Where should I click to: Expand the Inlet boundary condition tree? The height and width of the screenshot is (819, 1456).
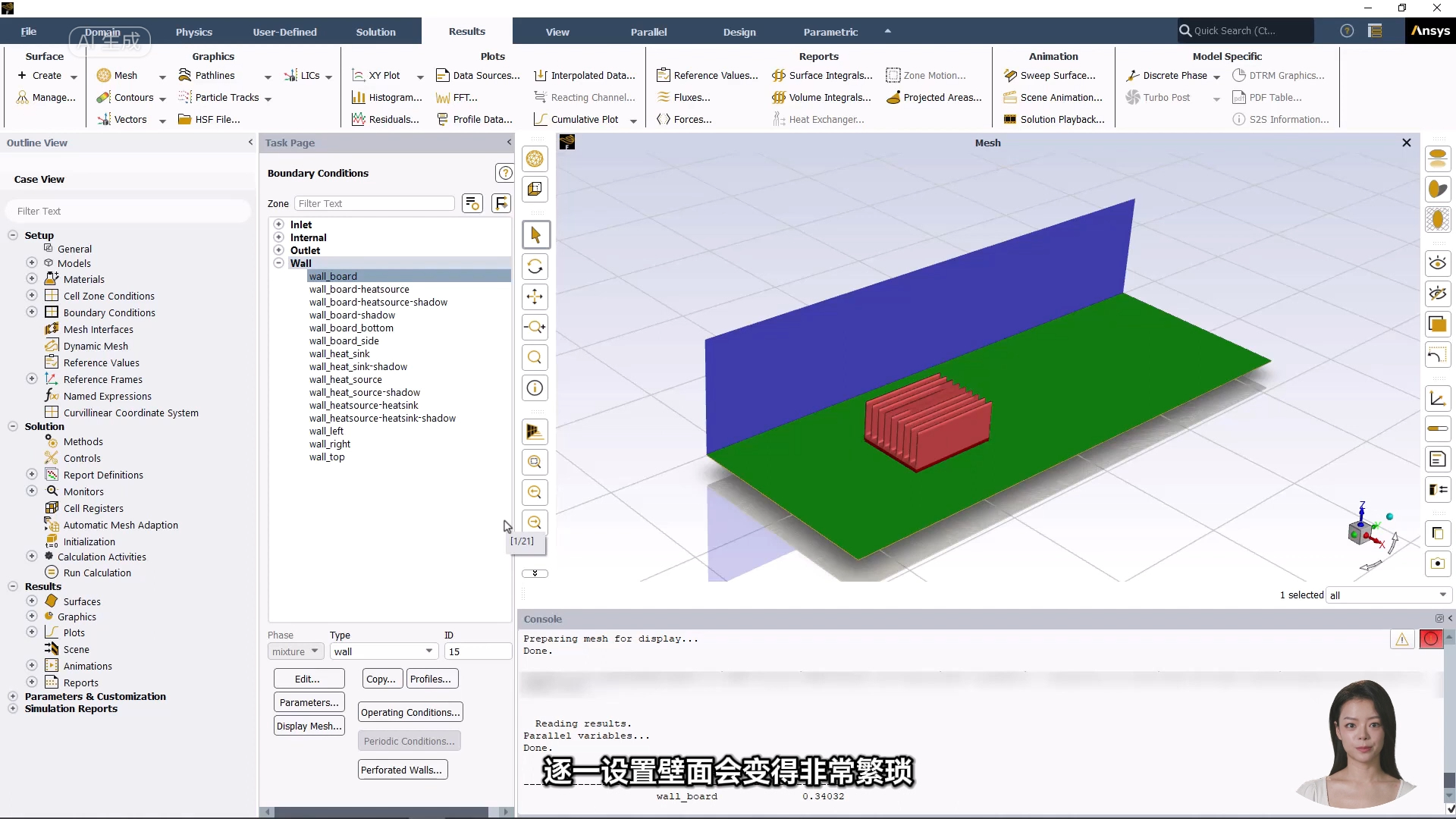click(279, 224)
